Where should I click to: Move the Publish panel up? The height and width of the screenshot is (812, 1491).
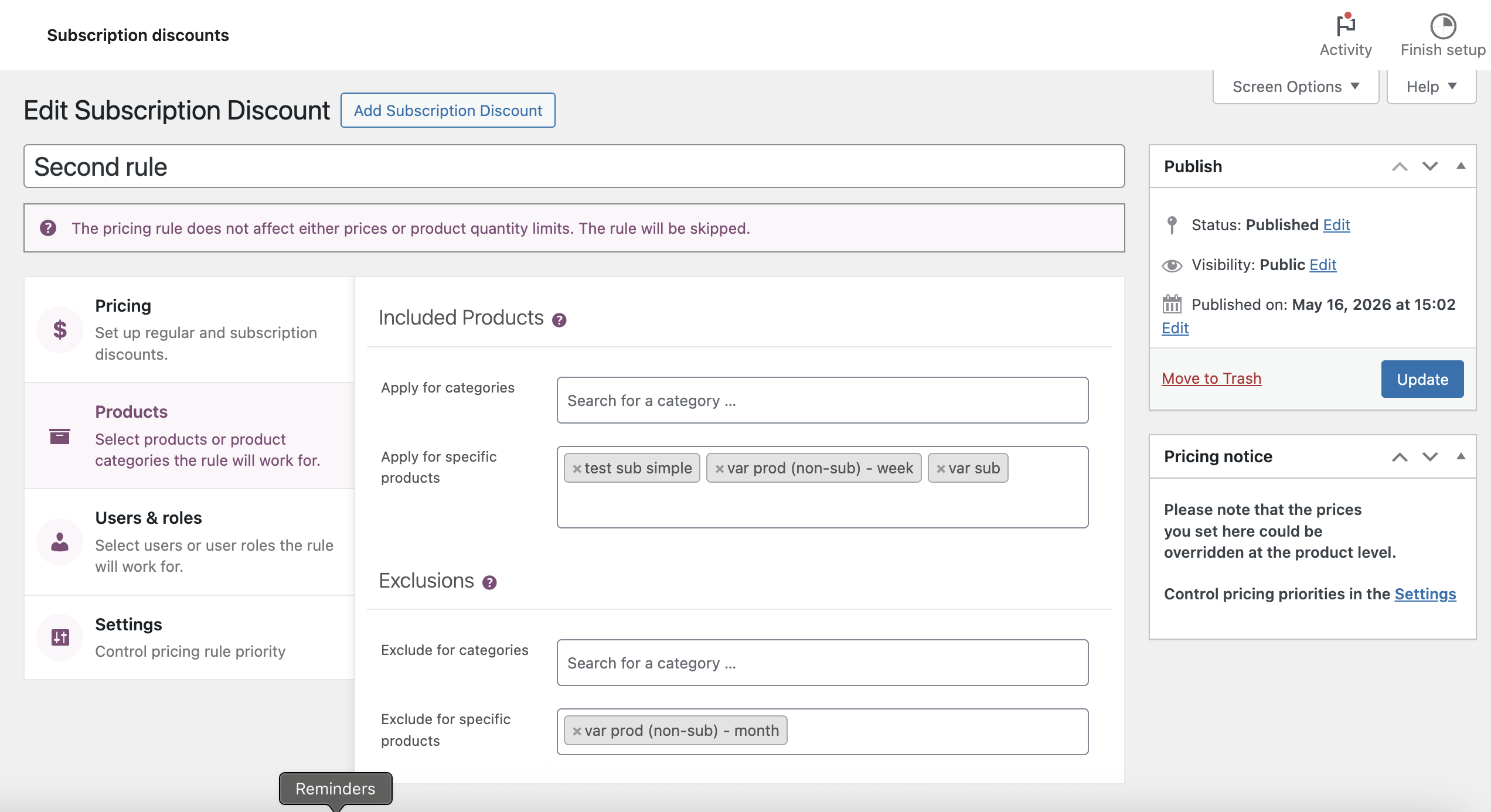tap(1400, 167)
